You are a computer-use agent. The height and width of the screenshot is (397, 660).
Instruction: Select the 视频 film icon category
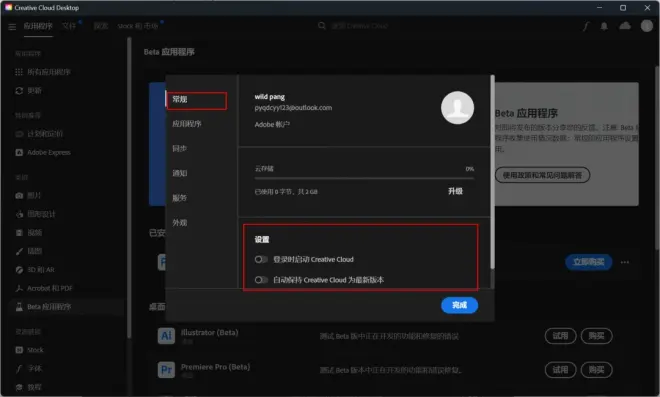(x=19, y=232)
